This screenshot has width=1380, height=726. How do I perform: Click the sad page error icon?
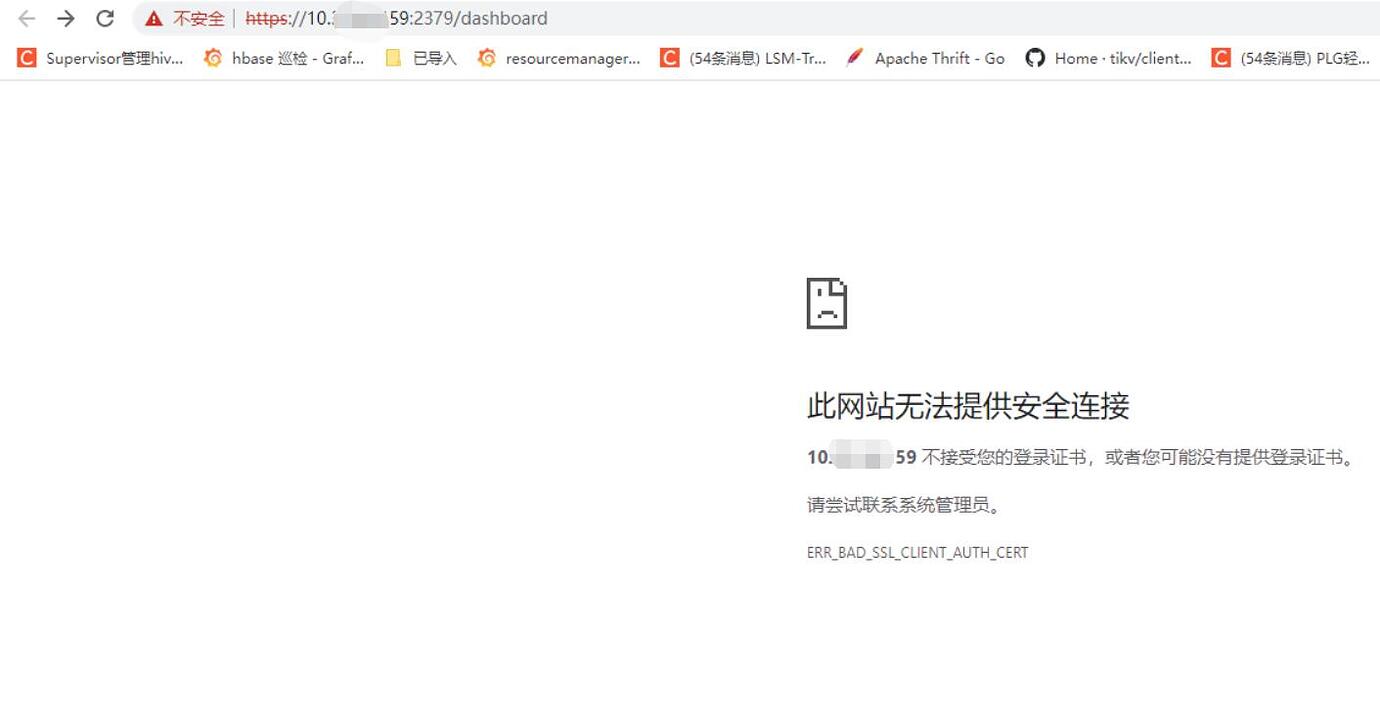tap(827, 303)
